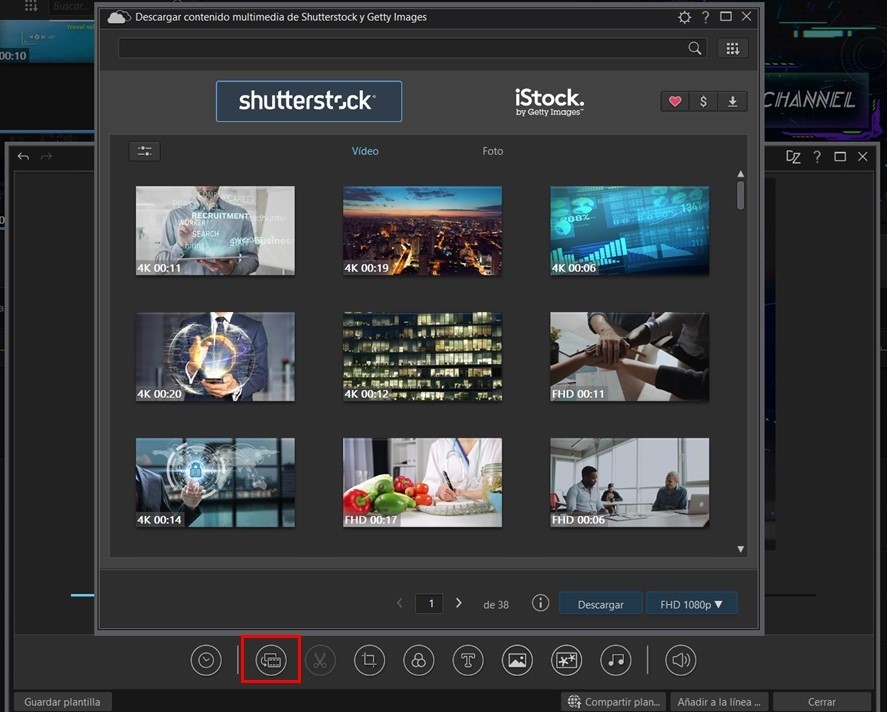Open the duration clock tool
889x712 pixels.
point(206,660)
